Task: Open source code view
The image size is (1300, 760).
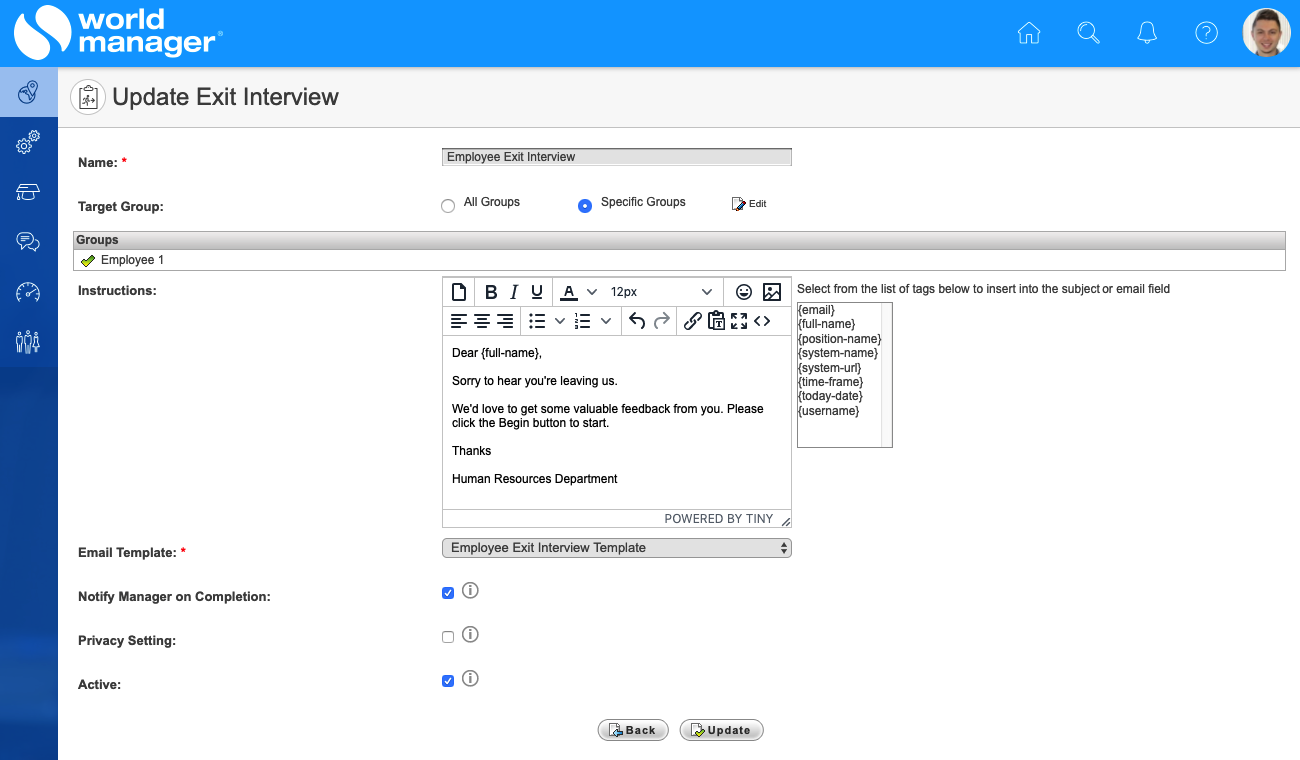Action: click(762, 321)
